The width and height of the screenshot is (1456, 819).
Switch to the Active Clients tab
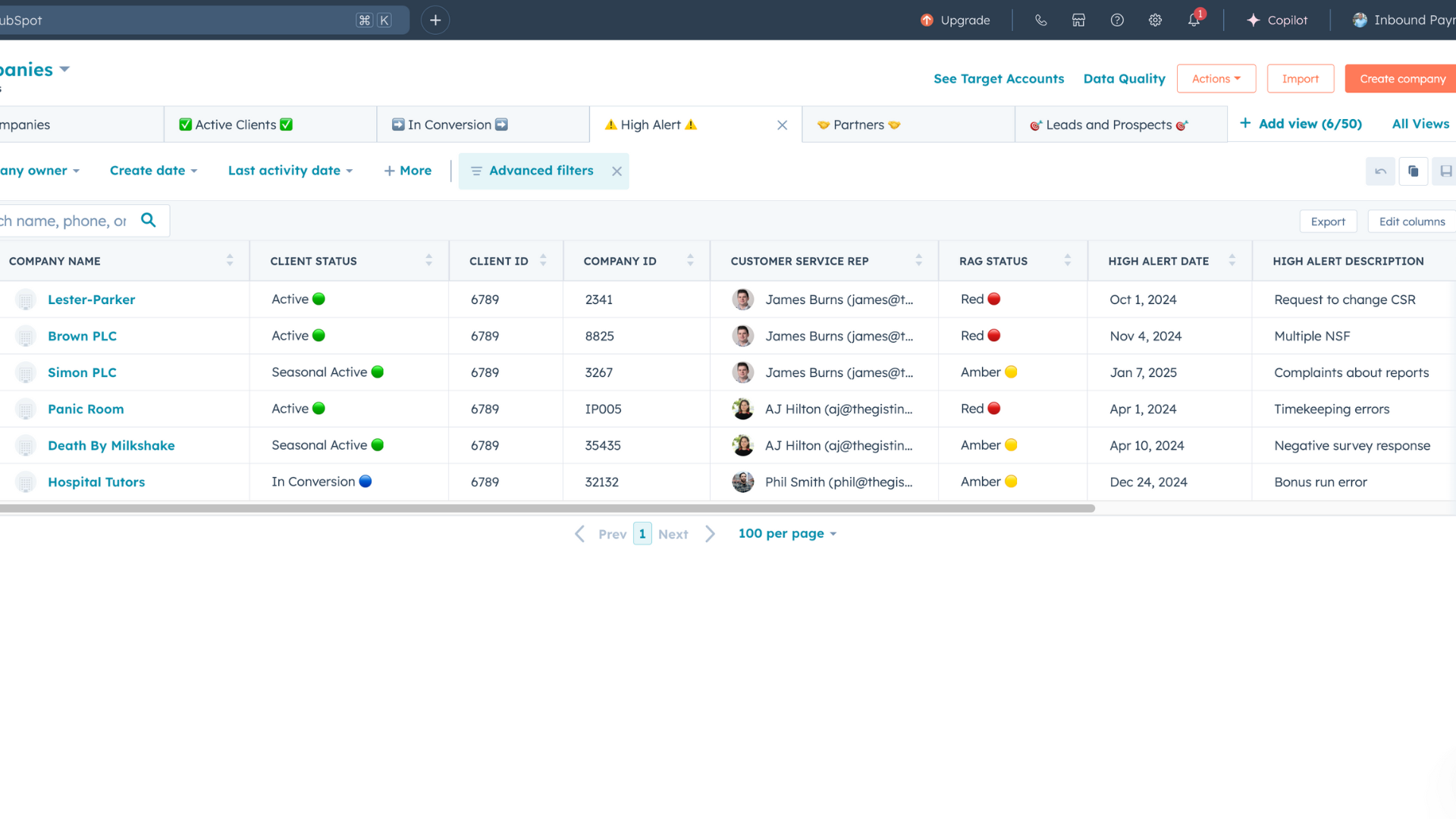tap(236, 125)
